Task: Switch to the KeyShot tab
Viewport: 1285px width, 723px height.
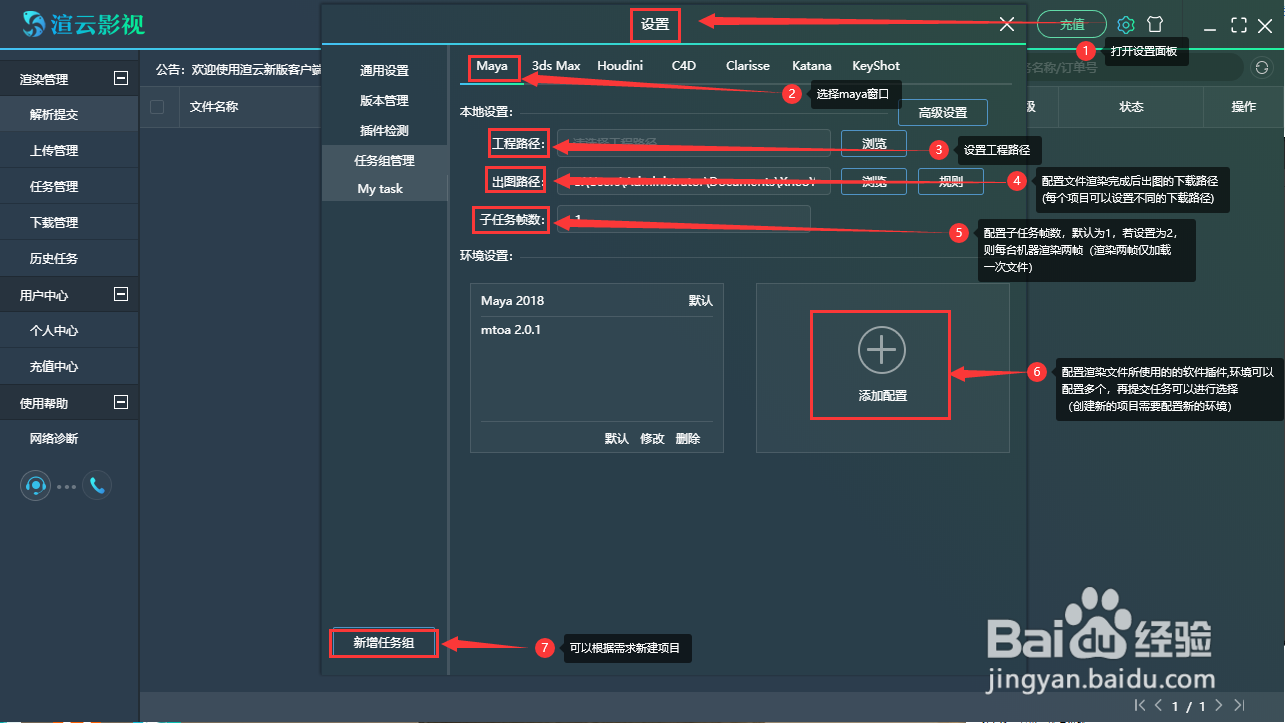Action: [x=876, y=66]
